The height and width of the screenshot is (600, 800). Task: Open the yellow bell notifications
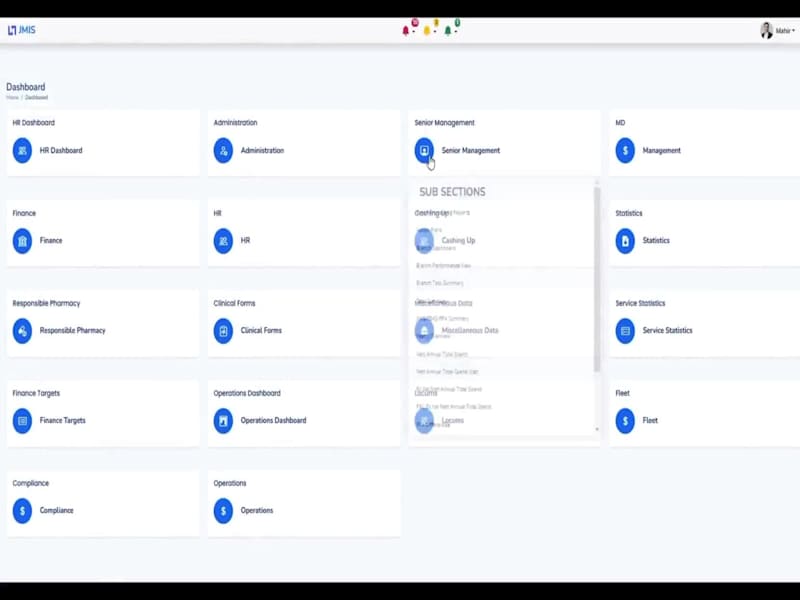tap(427, 31)
